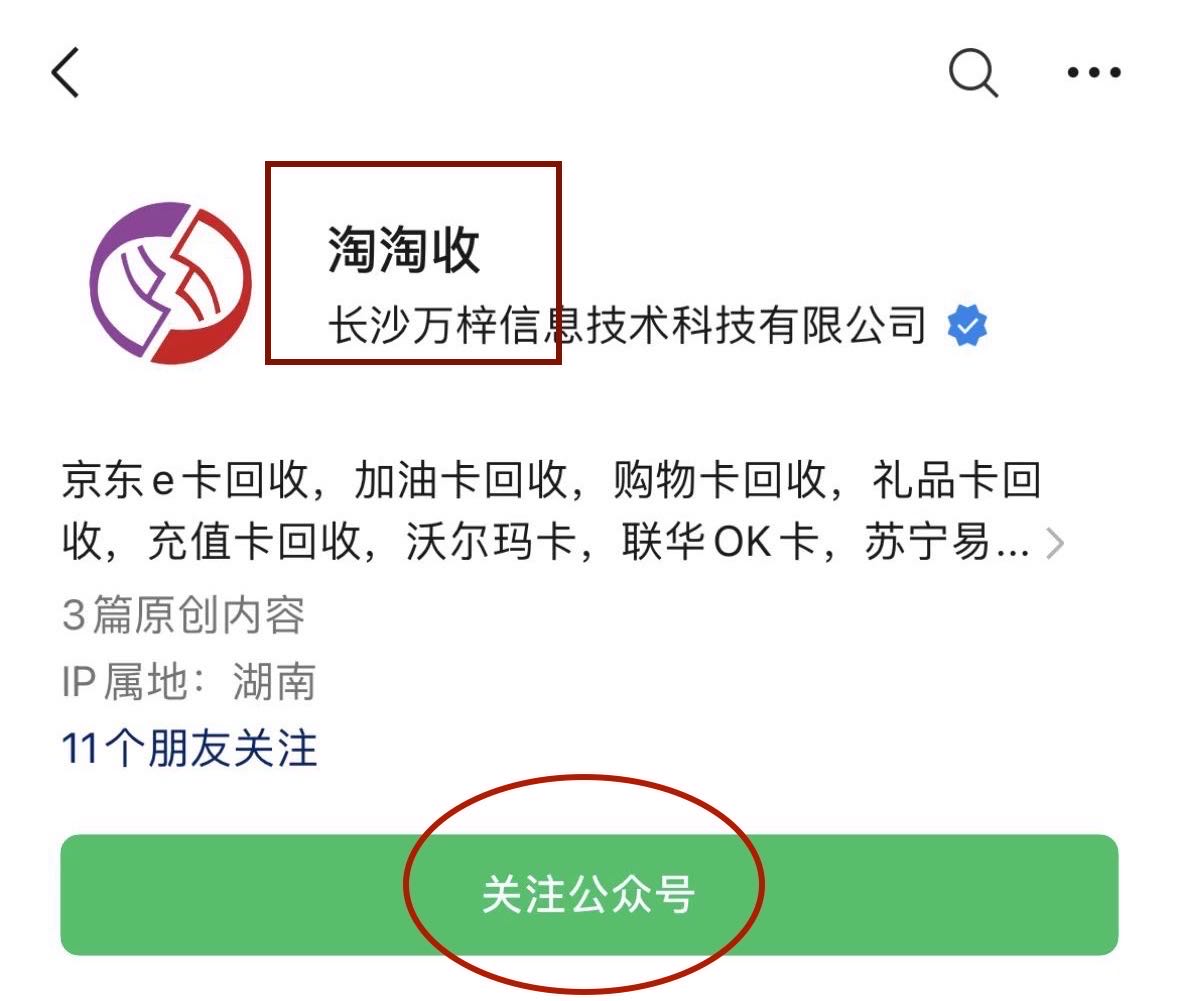Expand the account description with the chevron

pyautogui.click(x=1055, y=543)
